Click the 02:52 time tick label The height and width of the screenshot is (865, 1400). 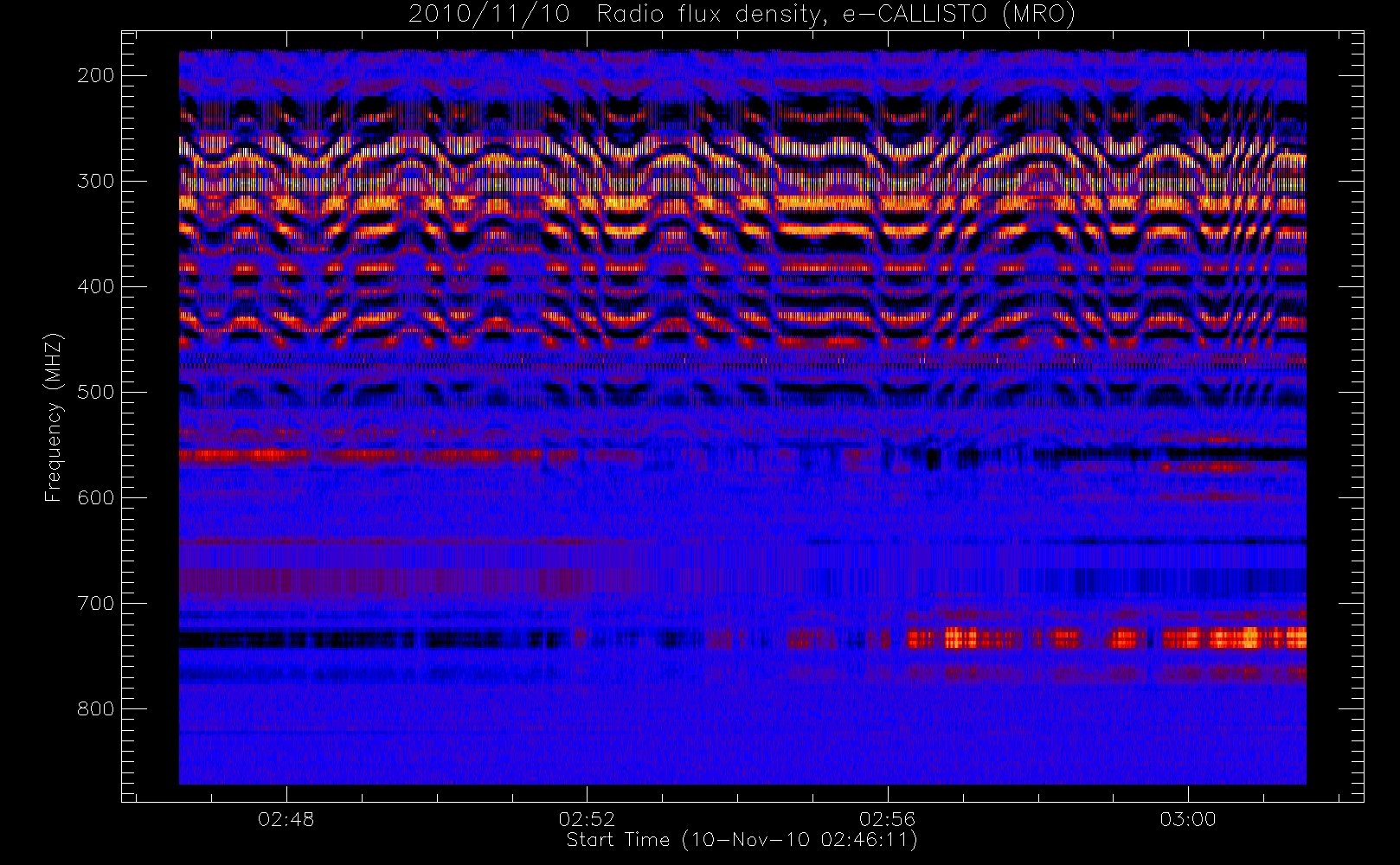[x=587, y=818]
